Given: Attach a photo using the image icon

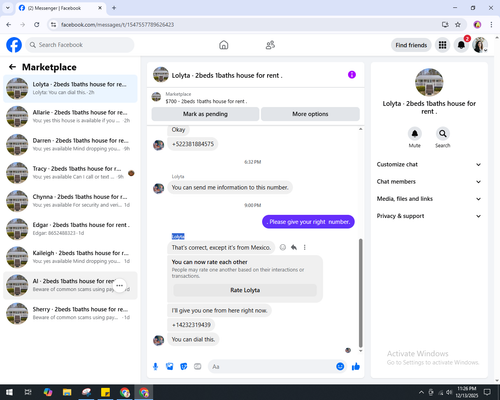Looking at the screenshot, I should point(170,367).
